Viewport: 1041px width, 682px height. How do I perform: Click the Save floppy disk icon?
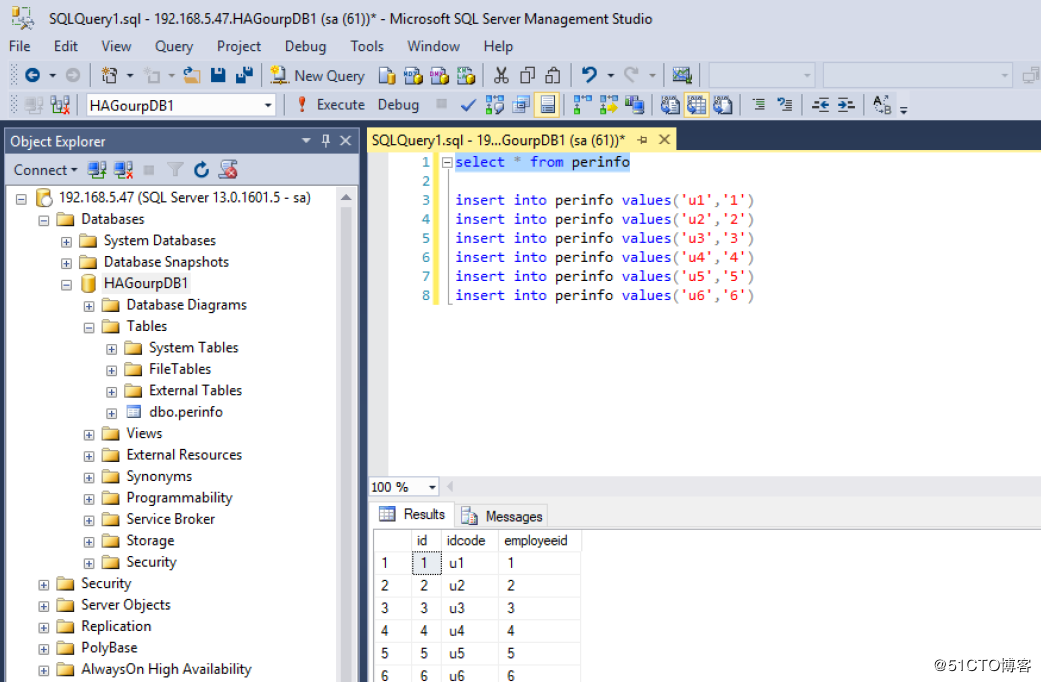tap(218, 76)
